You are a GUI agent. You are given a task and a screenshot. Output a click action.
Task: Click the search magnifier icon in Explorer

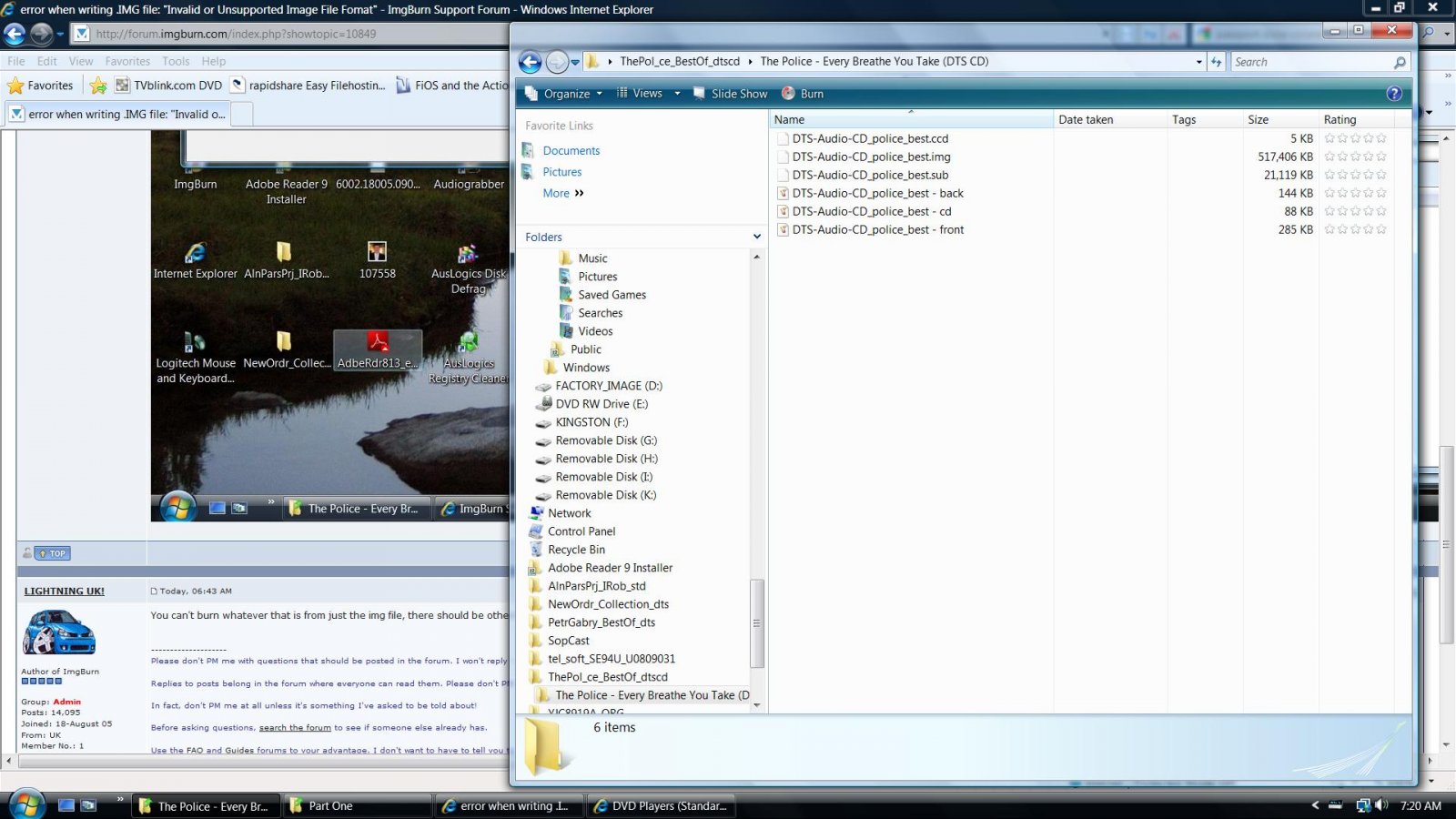1400,62
